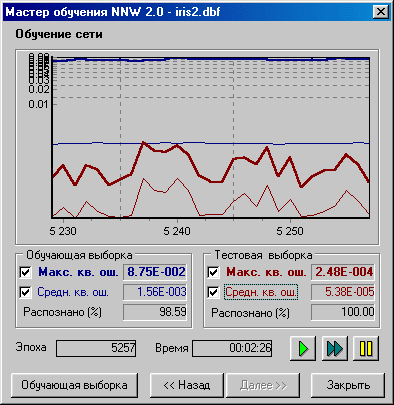Go back with the << Назад button

pyautogui.click(x=187, y=385)
